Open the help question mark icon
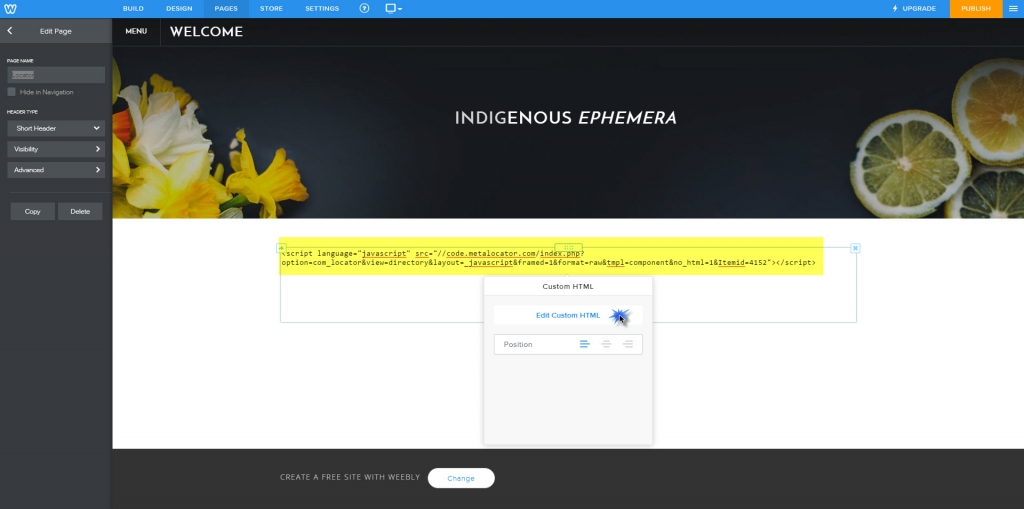Viewport: 1024px width, 509px height. point(364,8)
